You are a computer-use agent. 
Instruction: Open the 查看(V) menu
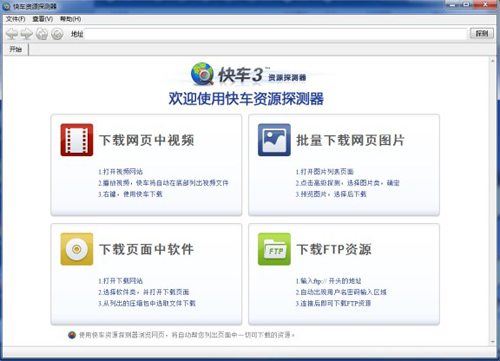point(42,19)
